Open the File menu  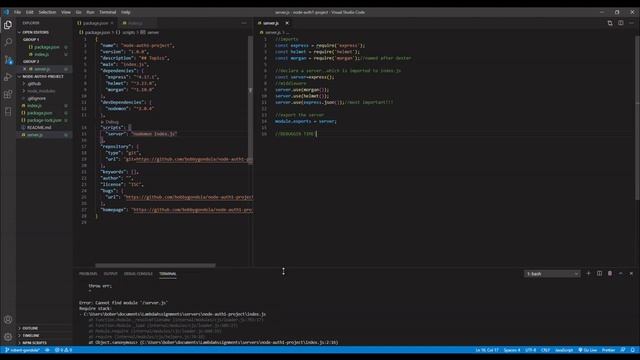point(18,12)
